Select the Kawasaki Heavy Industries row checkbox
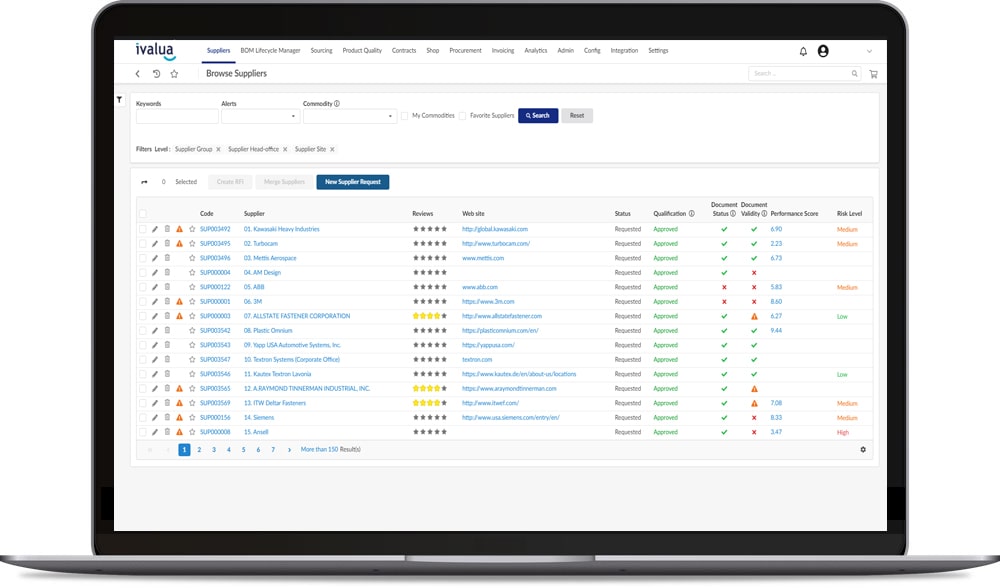 [143, 229]
